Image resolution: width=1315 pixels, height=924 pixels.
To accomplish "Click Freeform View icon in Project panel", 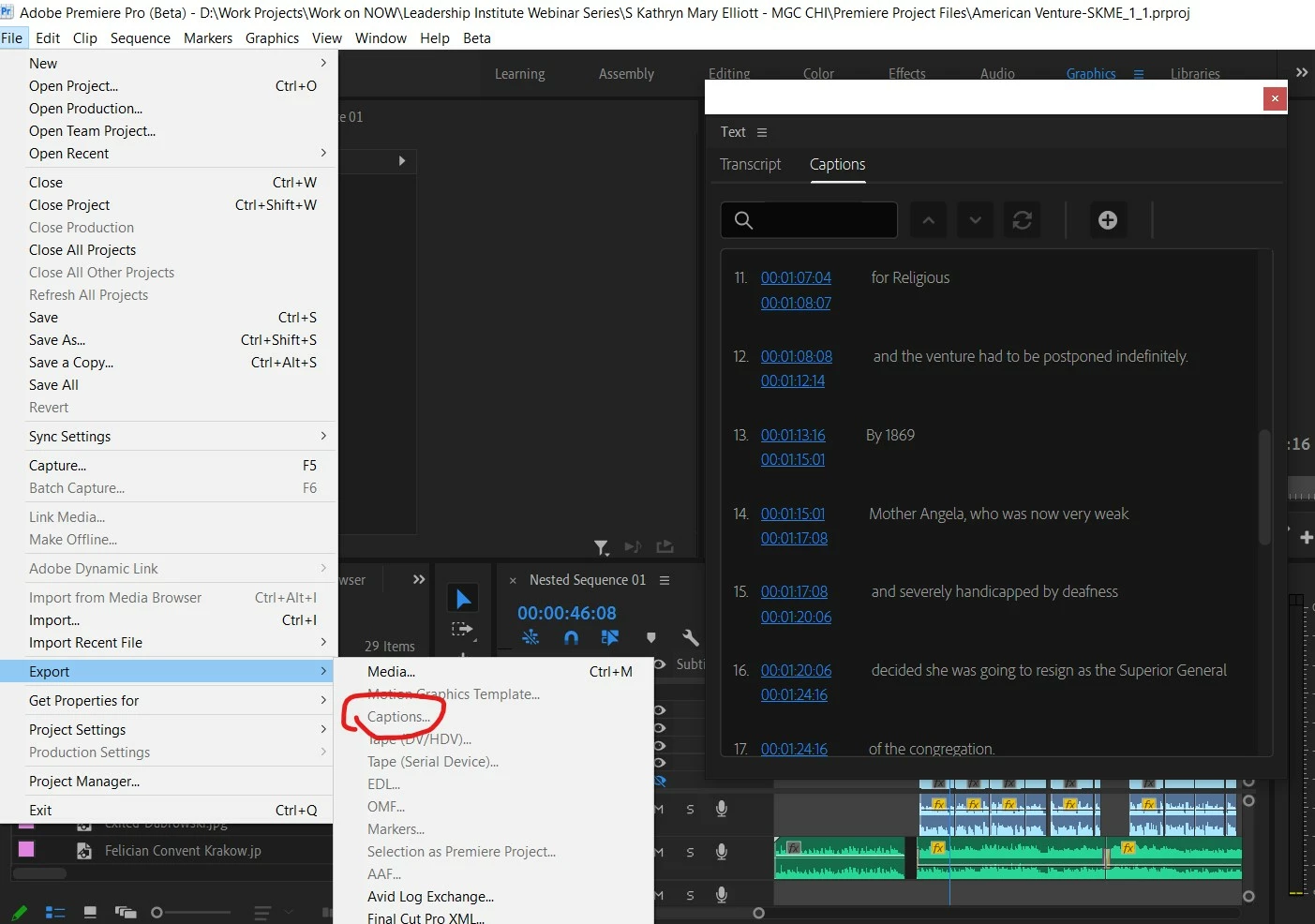I will pos(125,912).
